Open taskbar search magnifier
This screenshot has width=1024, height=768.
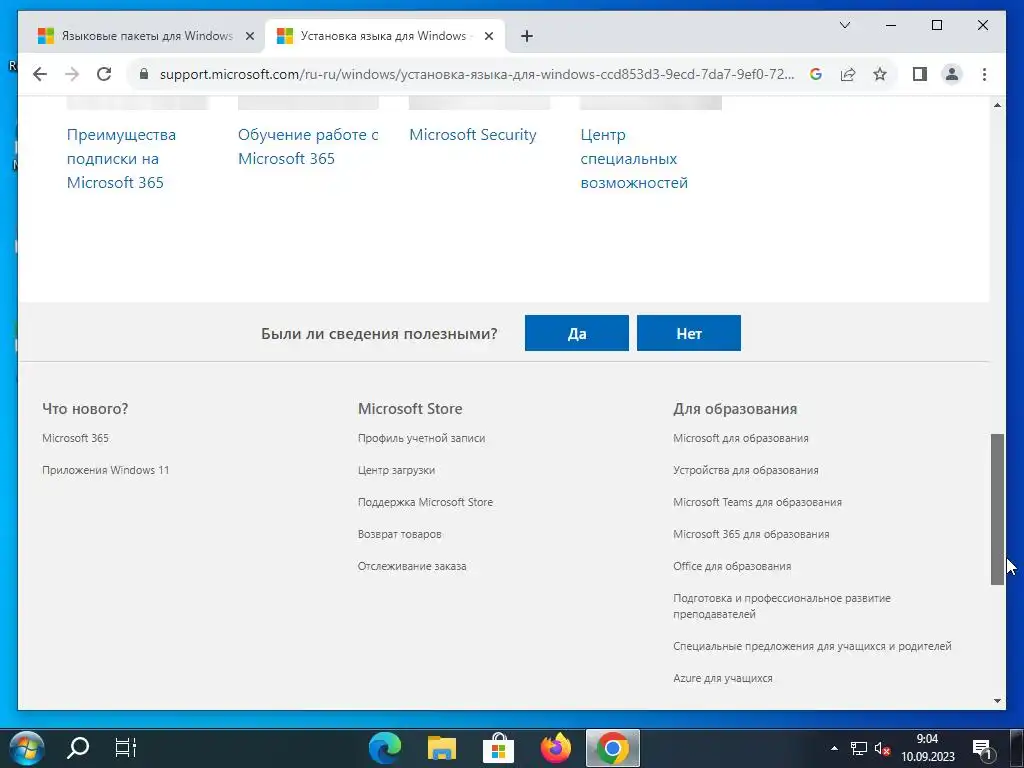(78, 748)
